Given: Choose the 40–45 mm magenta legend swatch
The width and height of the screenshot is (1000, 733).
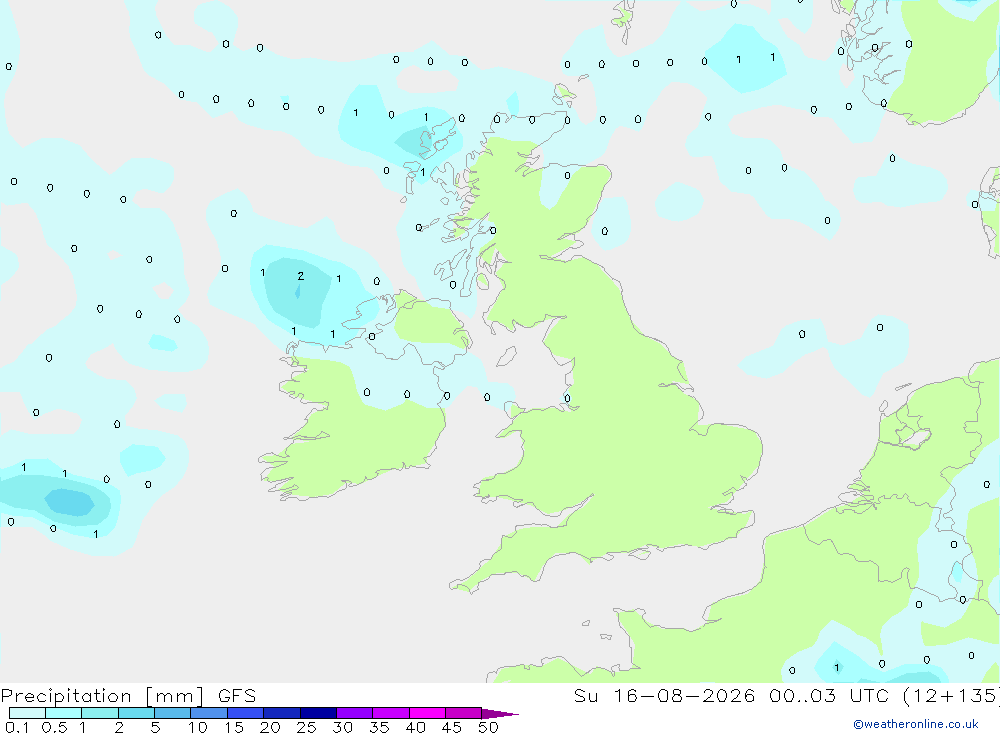Looking at the screenshot, I should point(427,713).
